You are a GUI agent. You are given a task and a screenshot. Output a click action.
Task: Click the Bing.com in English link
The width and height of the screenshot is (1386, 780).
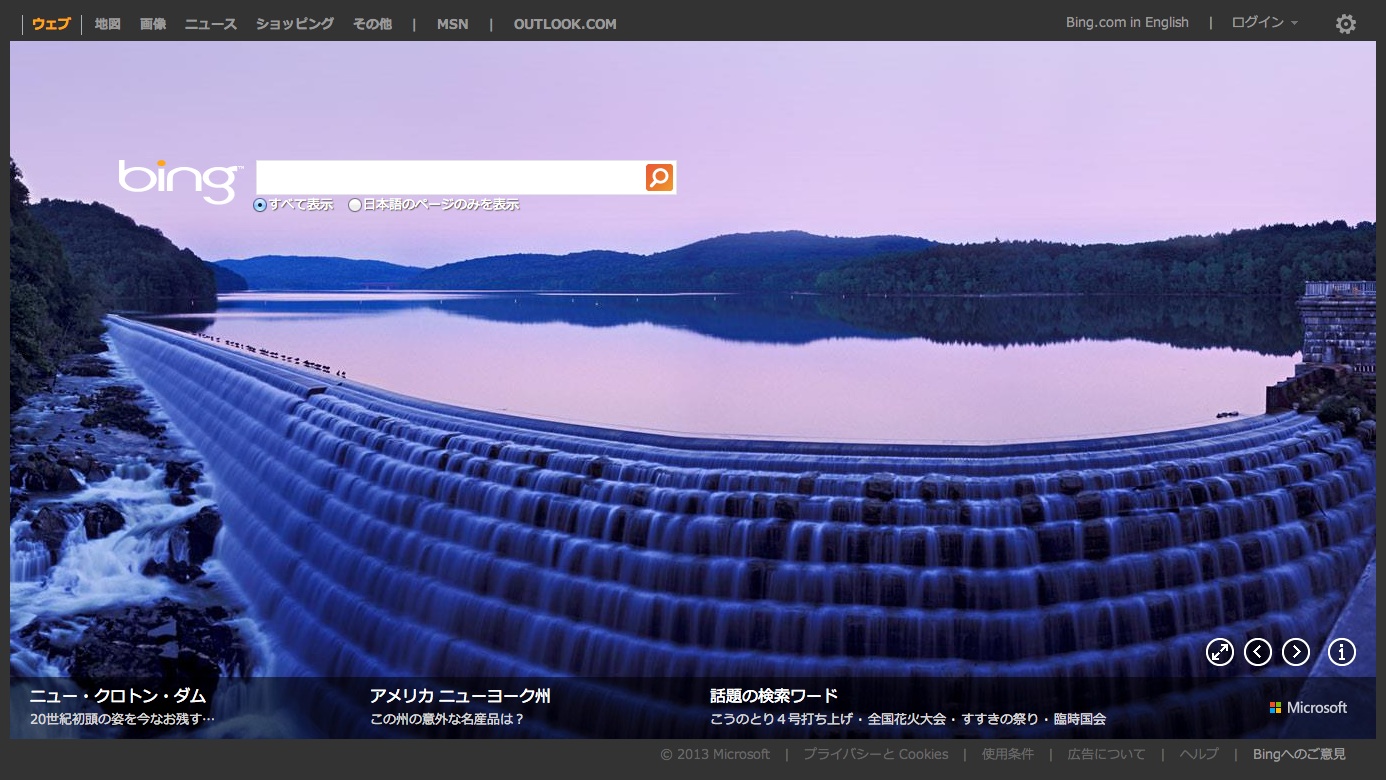pyautogui.click(x=1127, y=23)
